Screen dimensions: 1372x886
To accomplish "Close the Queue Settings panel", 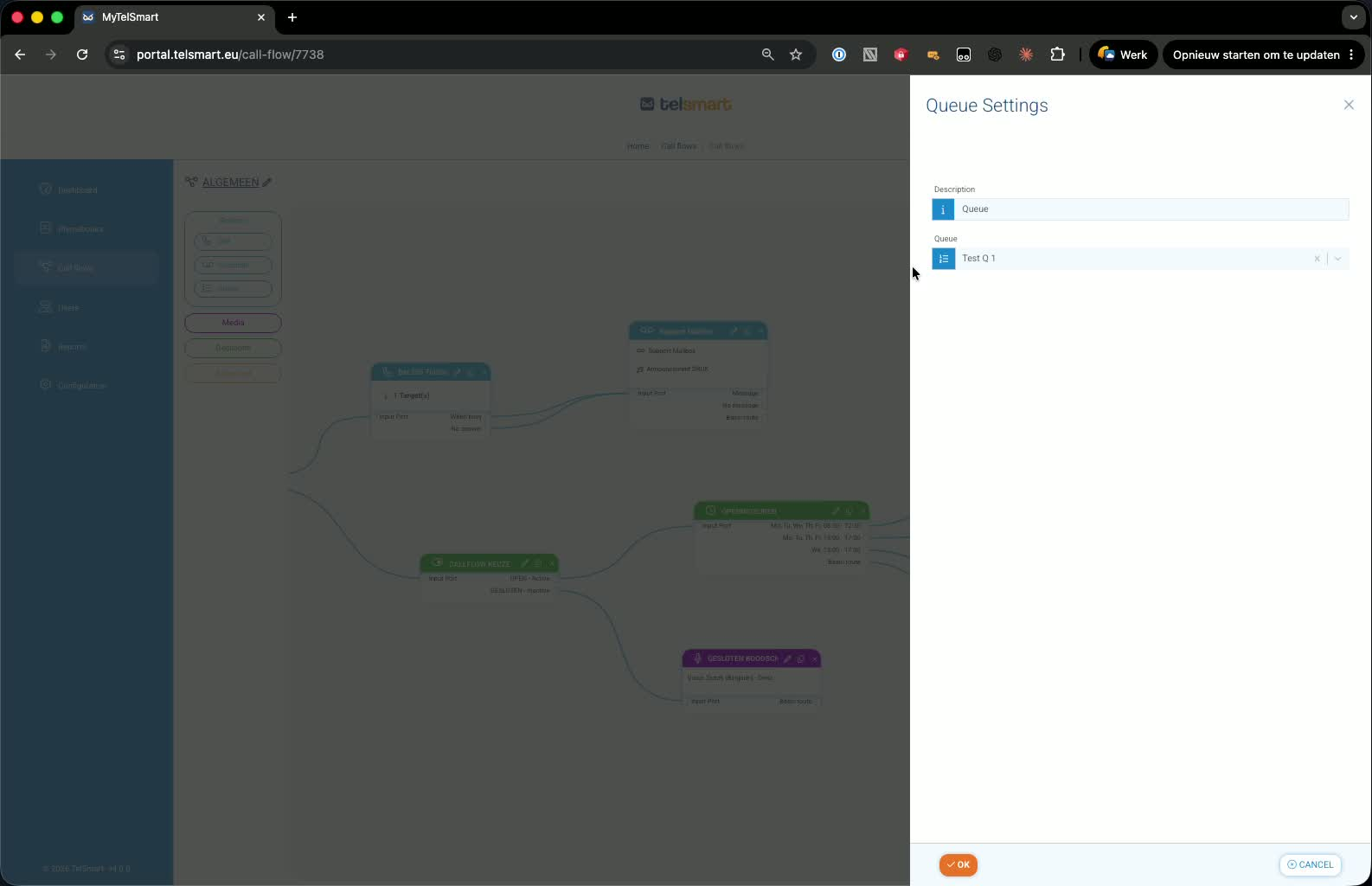I will coord(1349,105).
